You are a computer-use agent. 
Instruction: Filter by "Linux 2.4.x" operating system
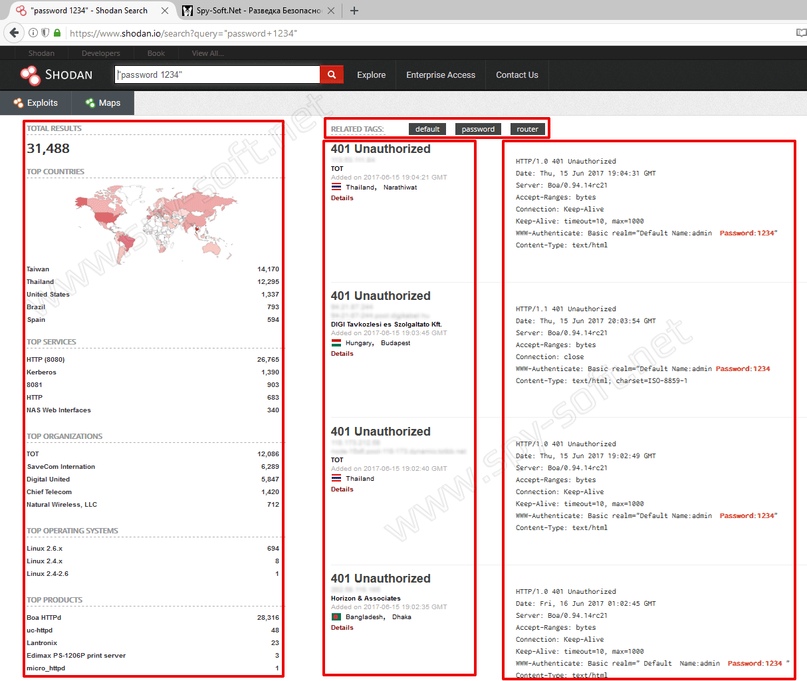153,561
